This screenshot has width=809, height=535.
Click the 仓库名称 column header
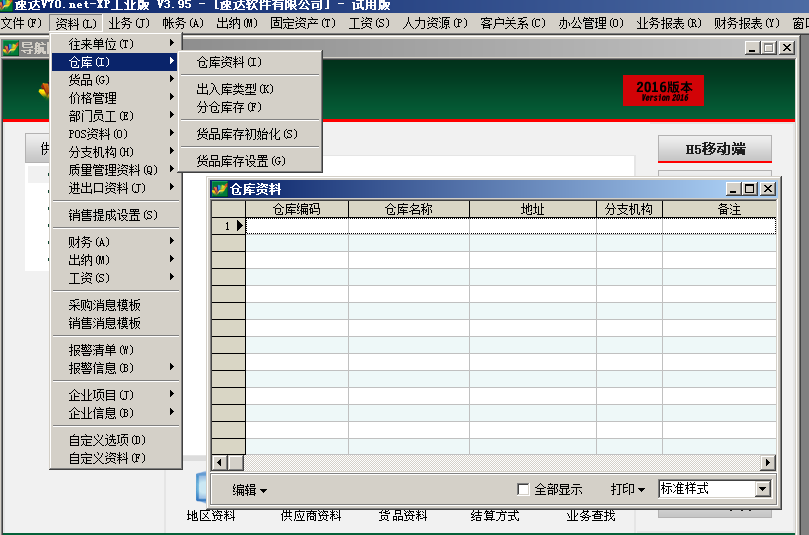click(409, 209)
